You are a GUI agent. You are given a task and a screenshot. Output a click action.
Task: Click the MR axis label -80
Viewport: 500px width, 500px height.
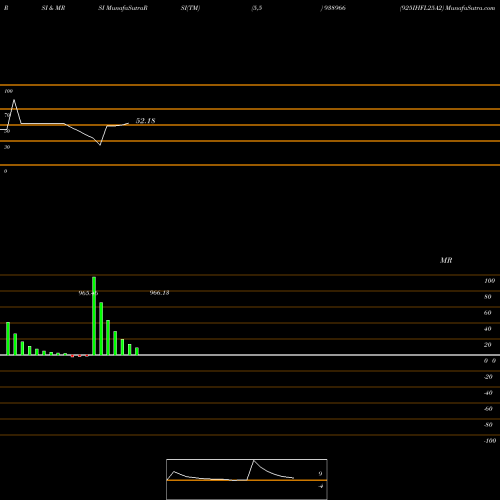(488, 425)
